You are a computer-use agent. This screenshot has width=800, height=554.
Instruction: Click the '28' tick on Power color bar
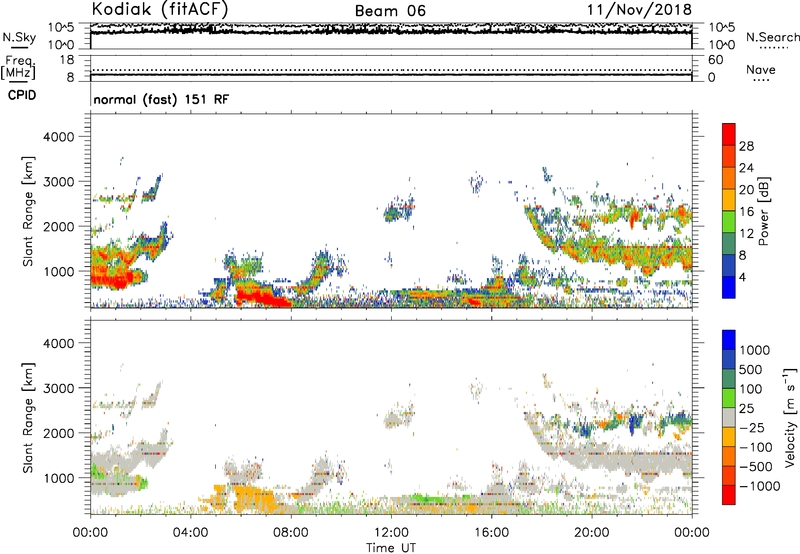746,146
